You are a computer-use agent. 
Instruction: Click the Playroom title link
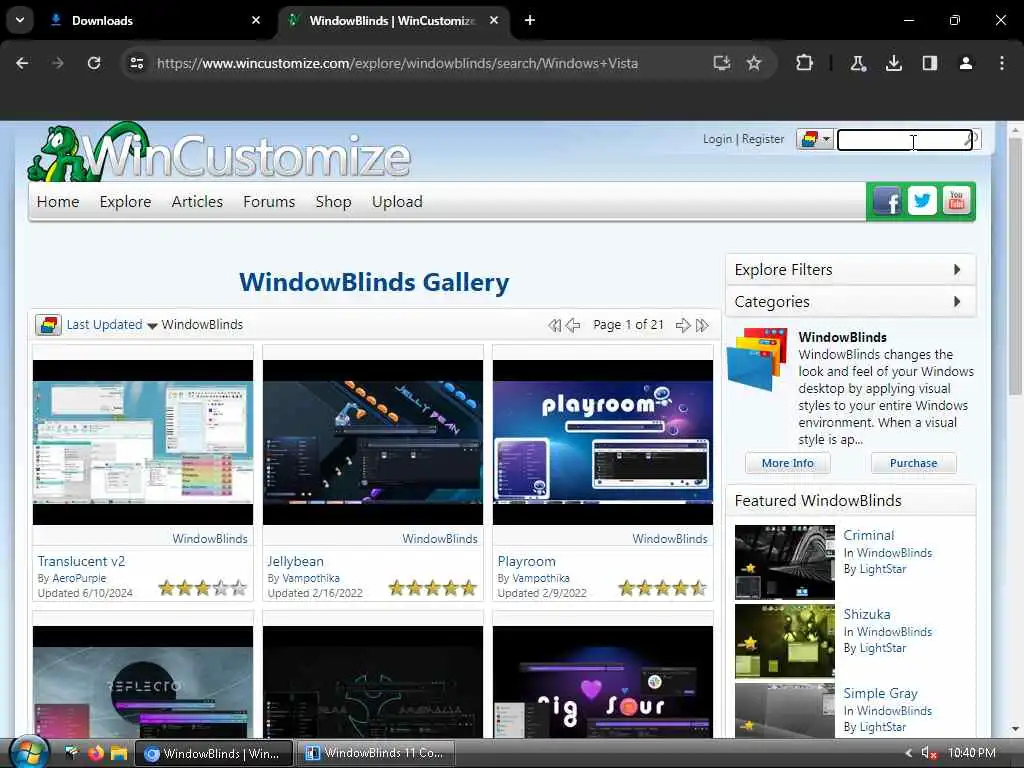[526, 561]
